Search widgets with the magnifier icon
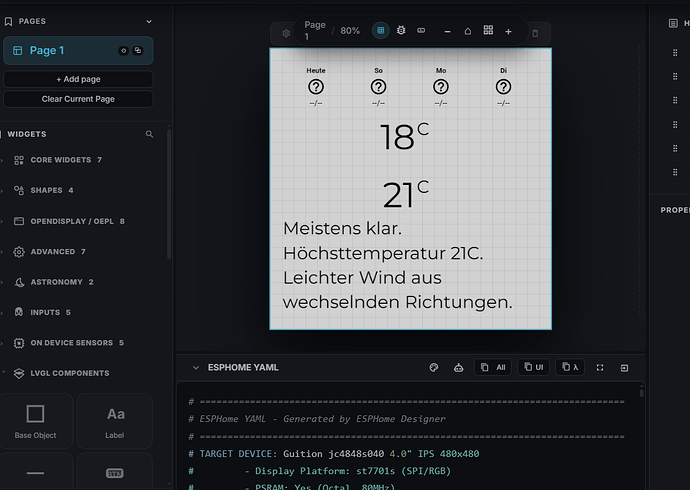Image resolution: width=690 pixels, height=490 pixels. coord(149,134)
